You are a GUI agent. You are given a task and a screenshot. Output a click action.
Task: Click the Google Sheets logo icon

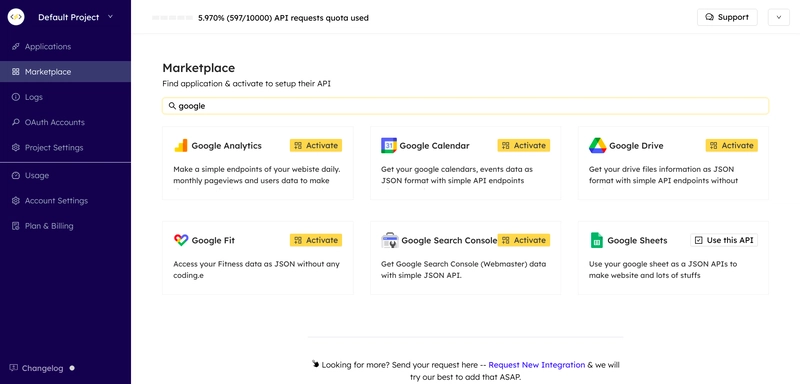[x=596, y=240]
